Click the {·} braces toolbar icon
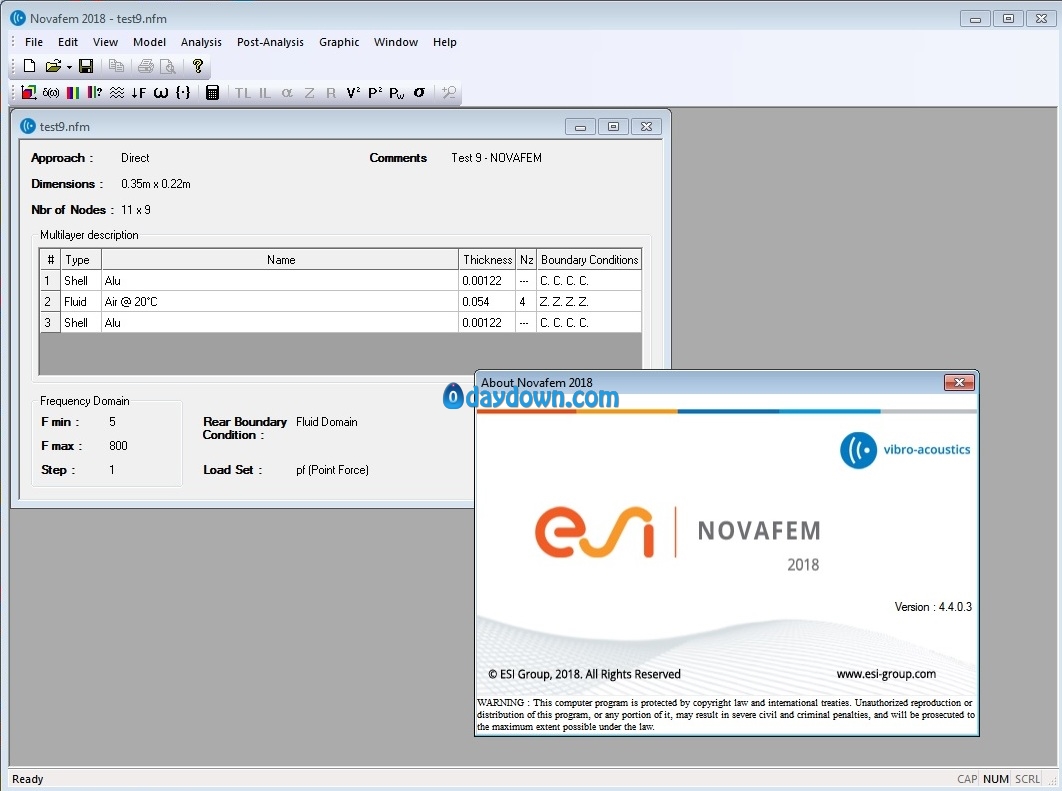1062x791 pixels. tap(183, 92)
